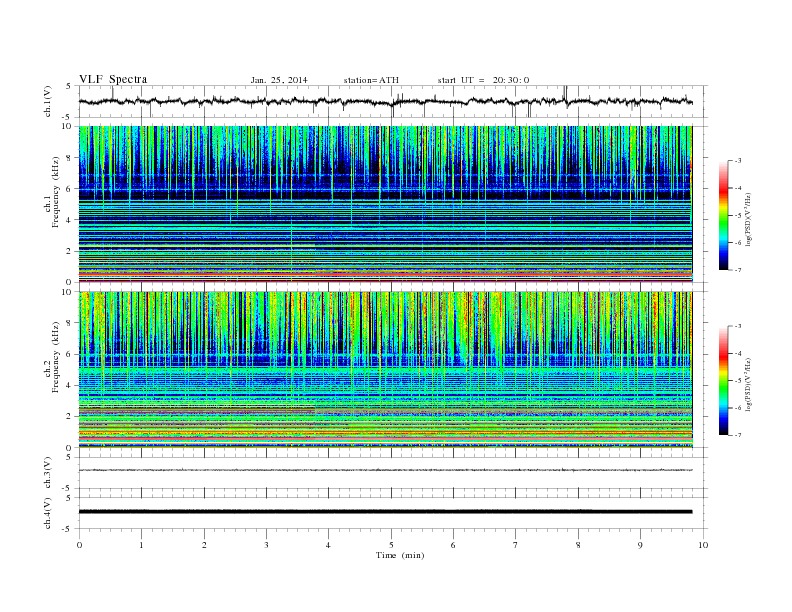Click the ch.4 voltage waveform thick trace
Viewport: 792px width, 612px height.
[386, 512]
